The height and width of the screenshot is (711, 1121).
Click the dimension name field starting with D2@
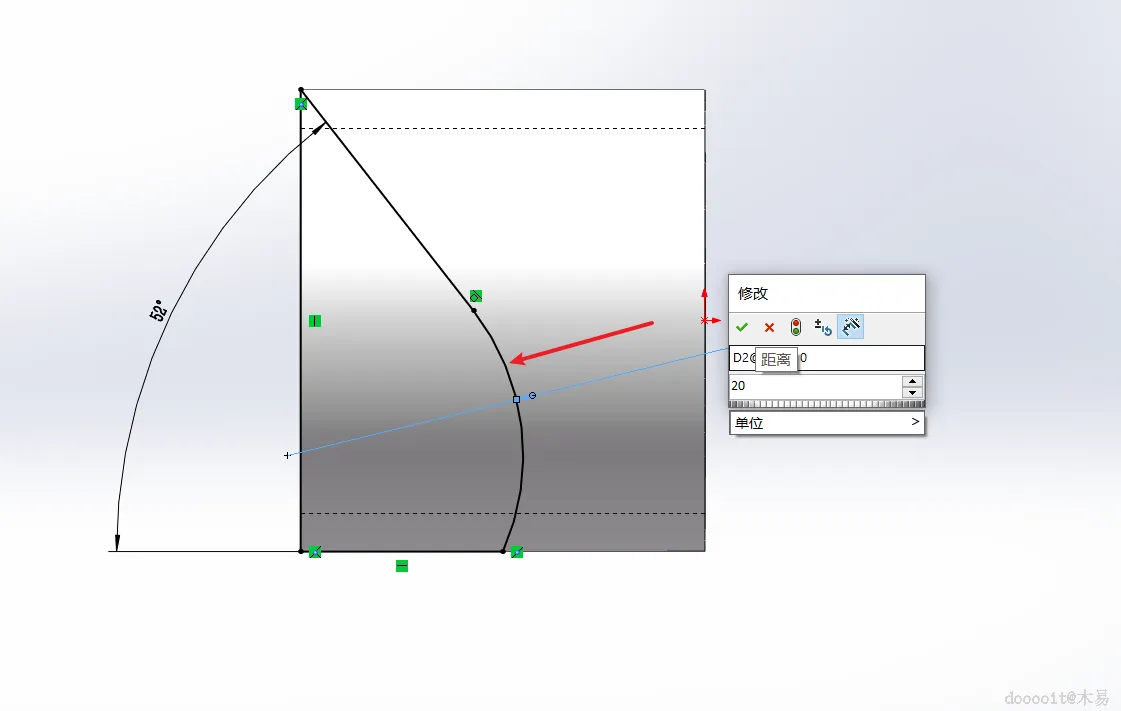[x=826, y=358]
